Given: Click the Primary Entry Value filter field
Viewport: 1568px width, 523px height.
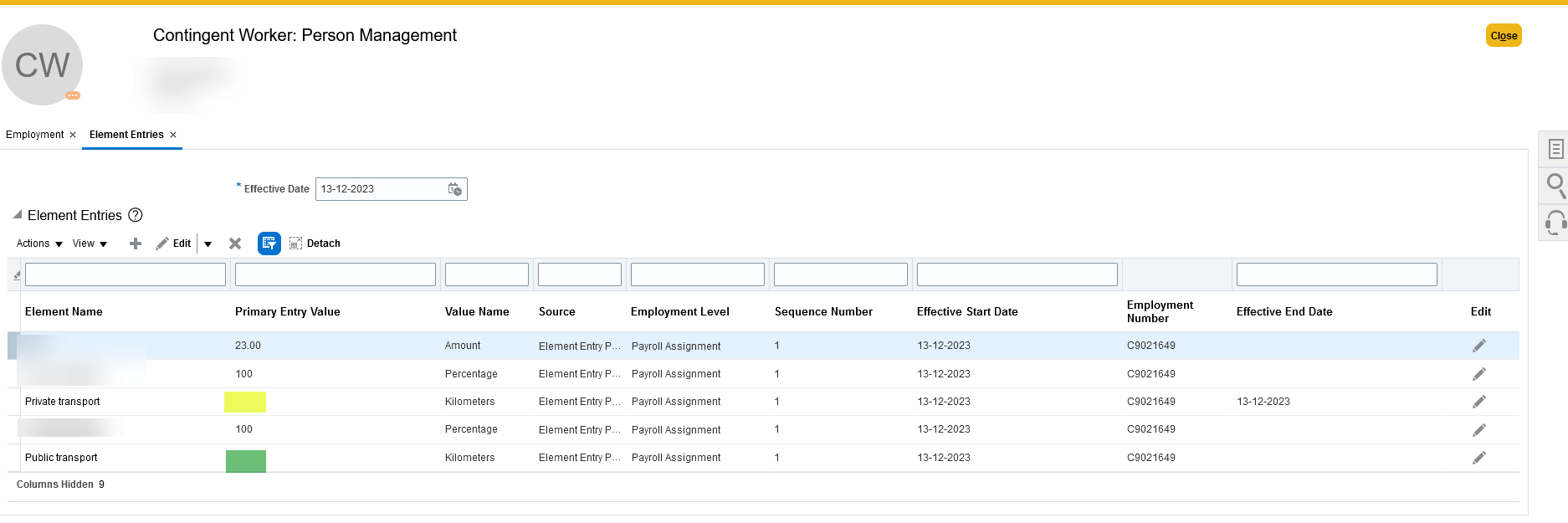Looking at the screenshot, I should 336,274.
